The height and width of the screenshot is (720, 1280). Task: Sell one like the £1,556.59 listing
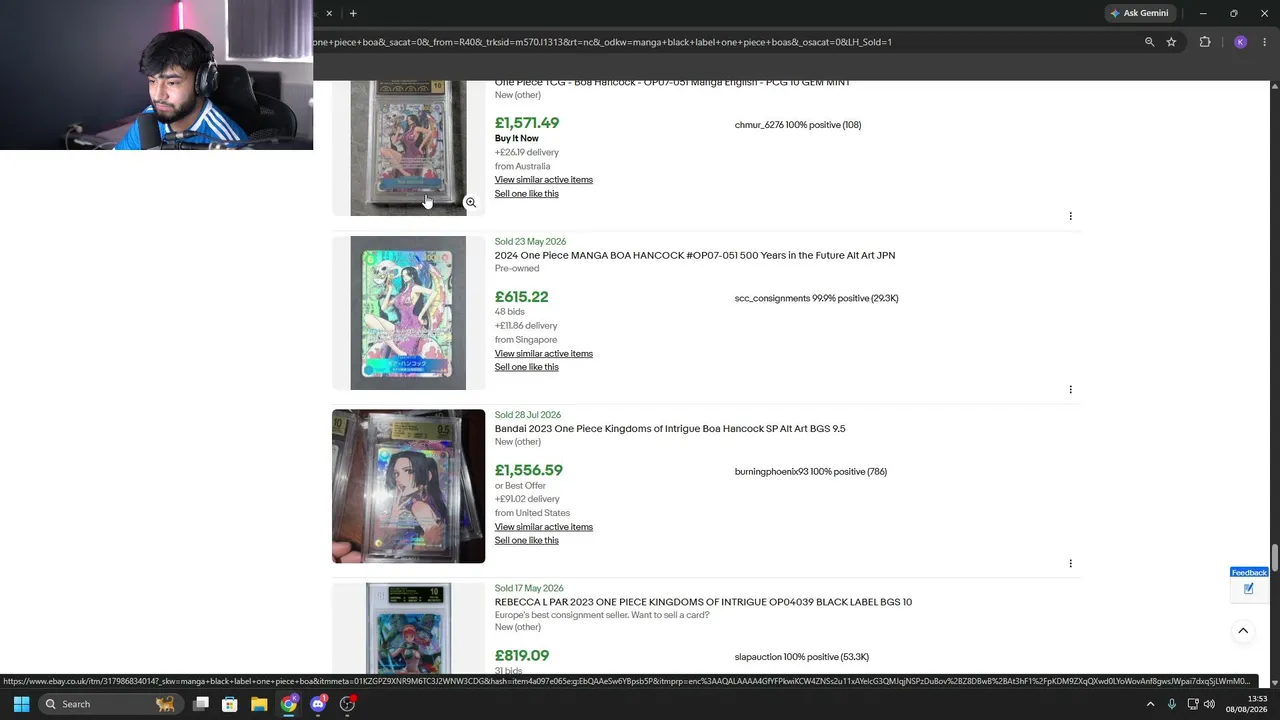tap(527, 541)
